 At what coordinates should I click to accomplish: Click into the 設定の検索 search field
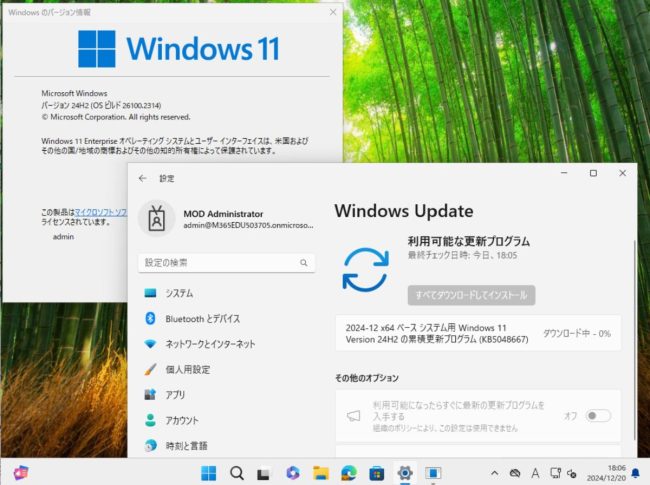pyautogui.click(x=226, y=263)
